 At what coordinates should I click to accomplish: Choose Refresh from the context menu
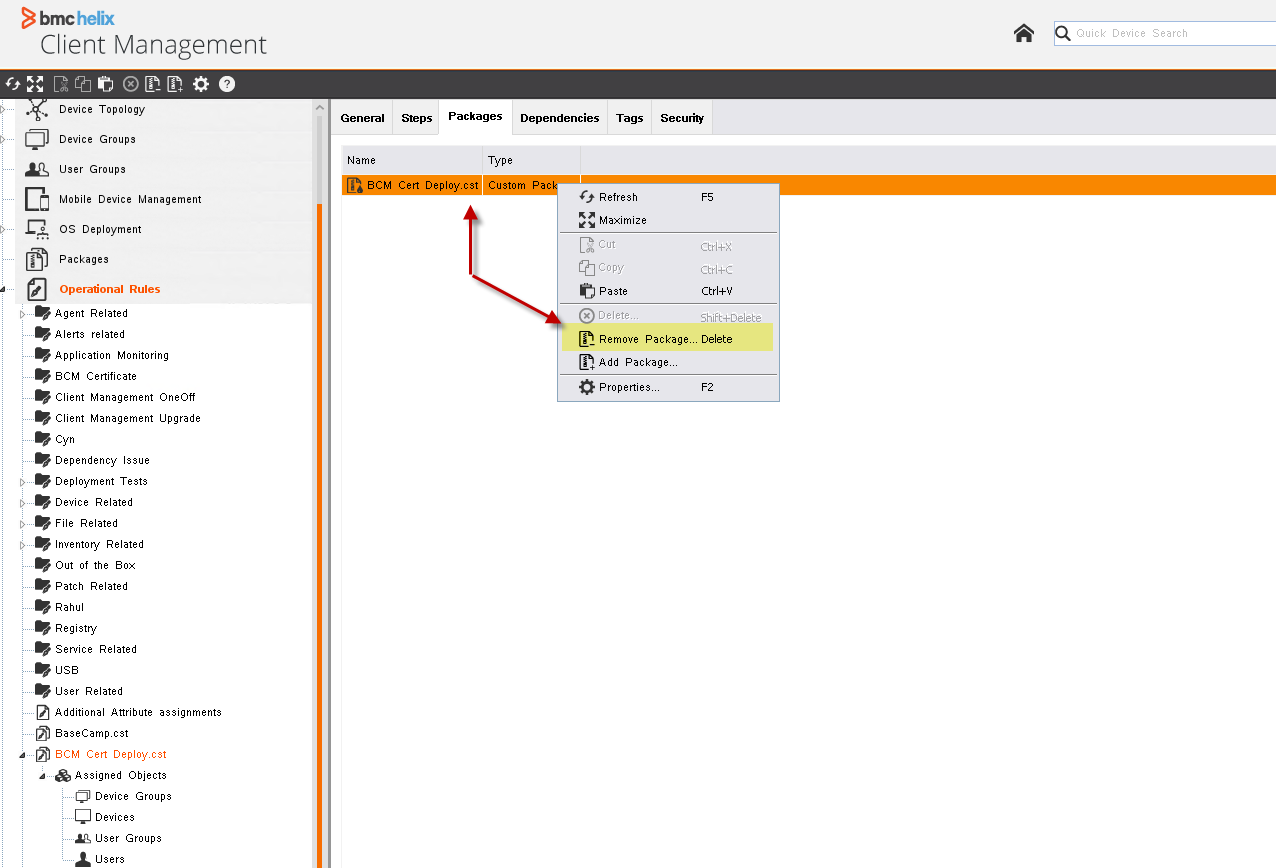point(668,197)
